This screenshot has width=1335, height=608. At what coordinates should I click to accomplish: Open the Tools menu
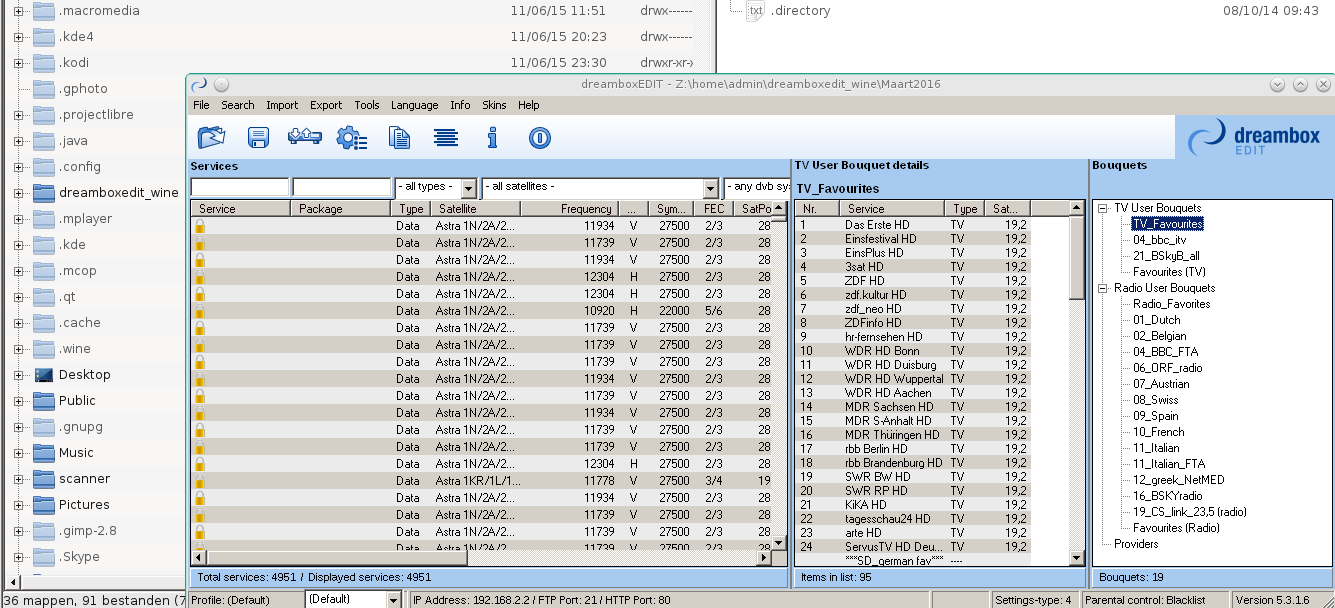click(x=367, y=105)
